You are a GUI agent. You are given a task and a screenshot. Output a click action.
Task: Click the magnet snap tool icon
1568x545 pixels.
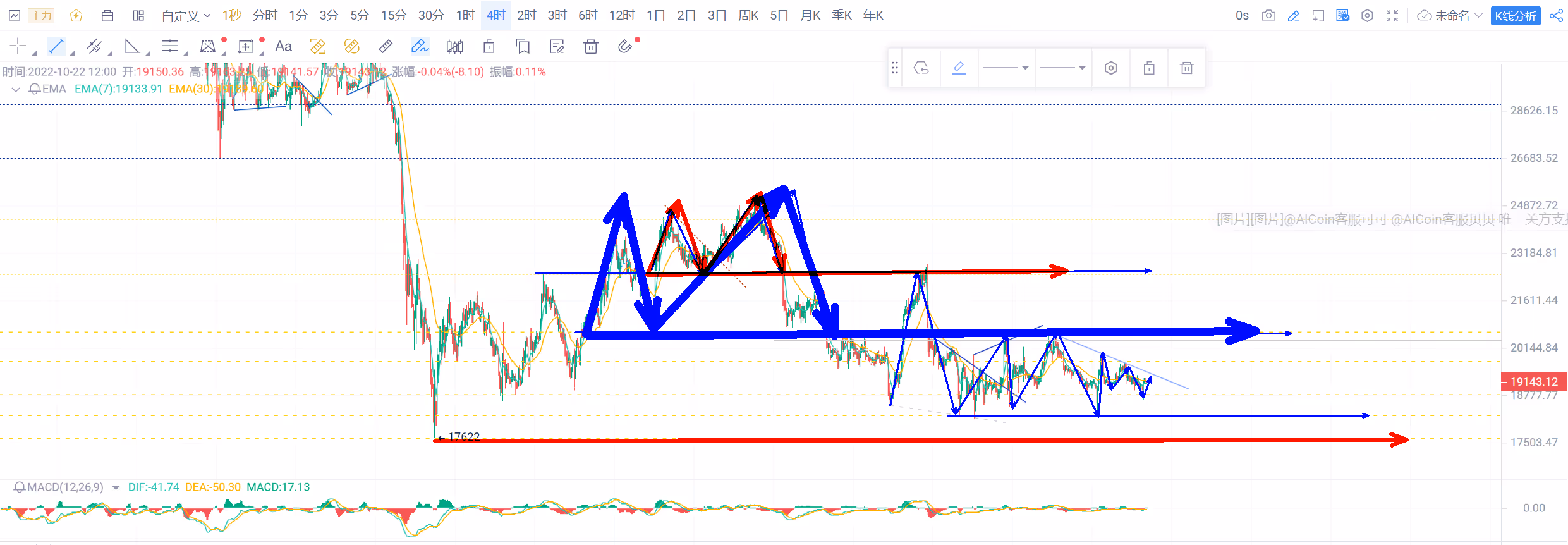(x=624, y=46)
